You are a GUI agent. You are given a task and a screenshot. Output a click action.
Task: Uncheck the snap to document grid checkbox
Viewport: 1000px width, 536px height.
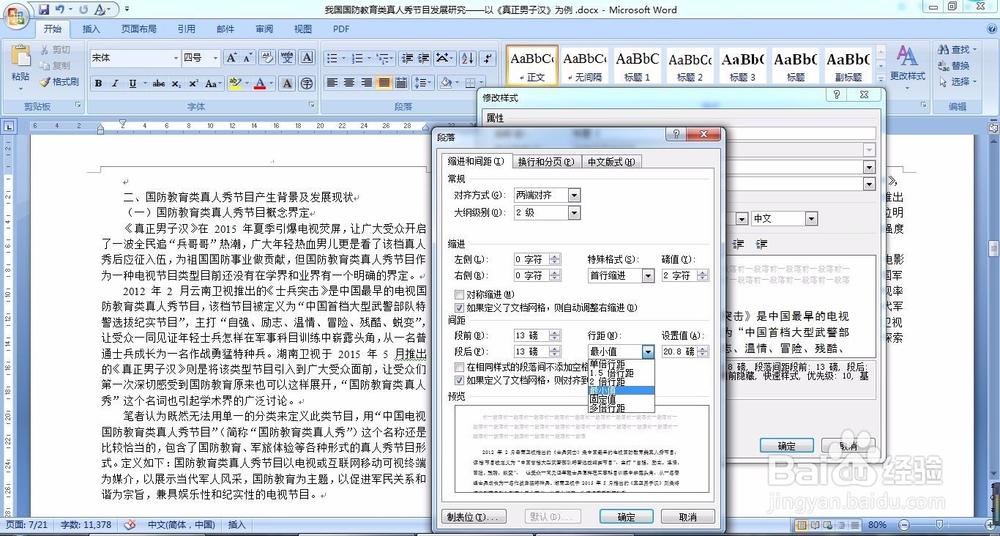[x=459, y=380]
